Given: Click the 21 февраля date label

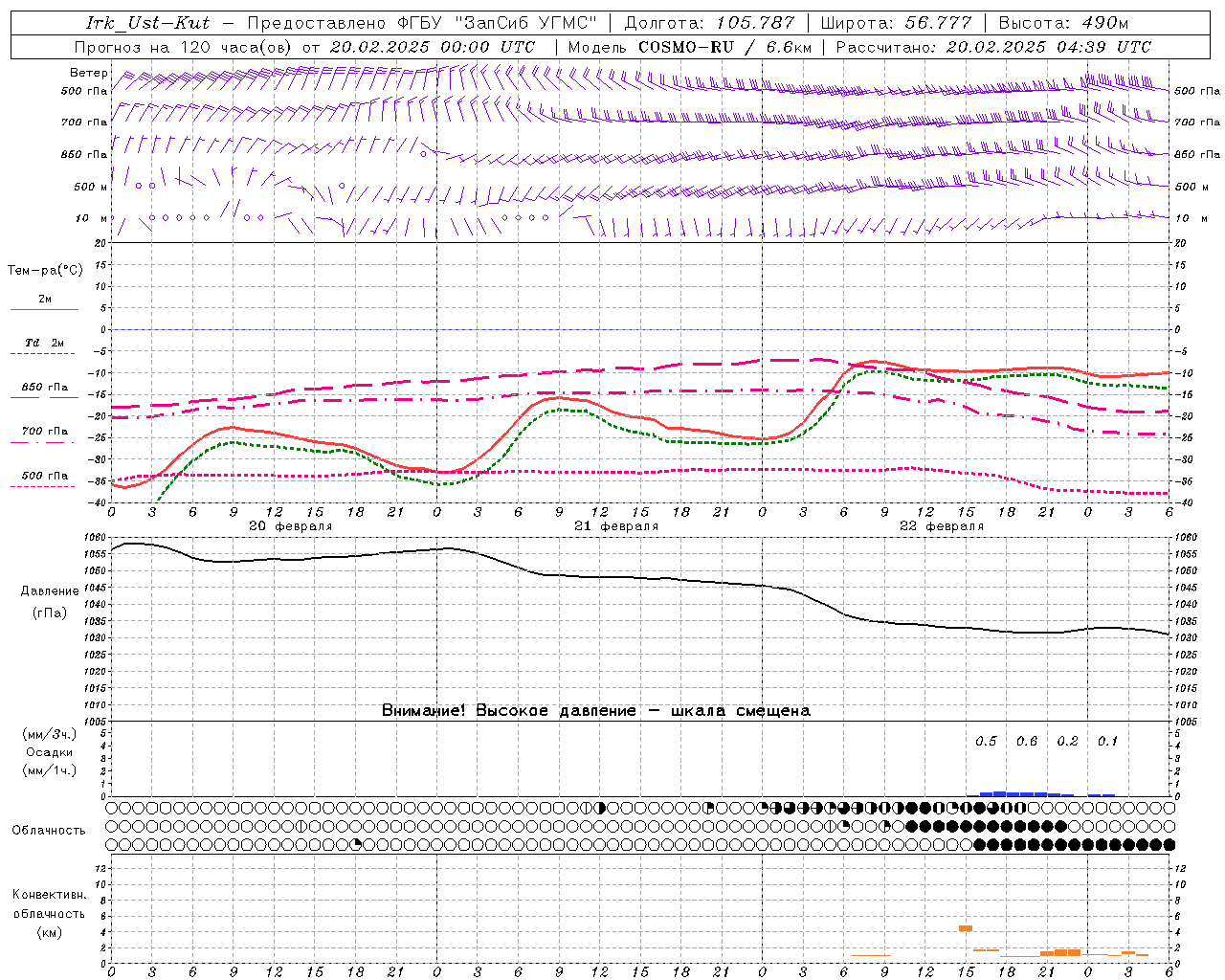Looking at the screenshot, I should pyautogui.click(x=616, y=526).
